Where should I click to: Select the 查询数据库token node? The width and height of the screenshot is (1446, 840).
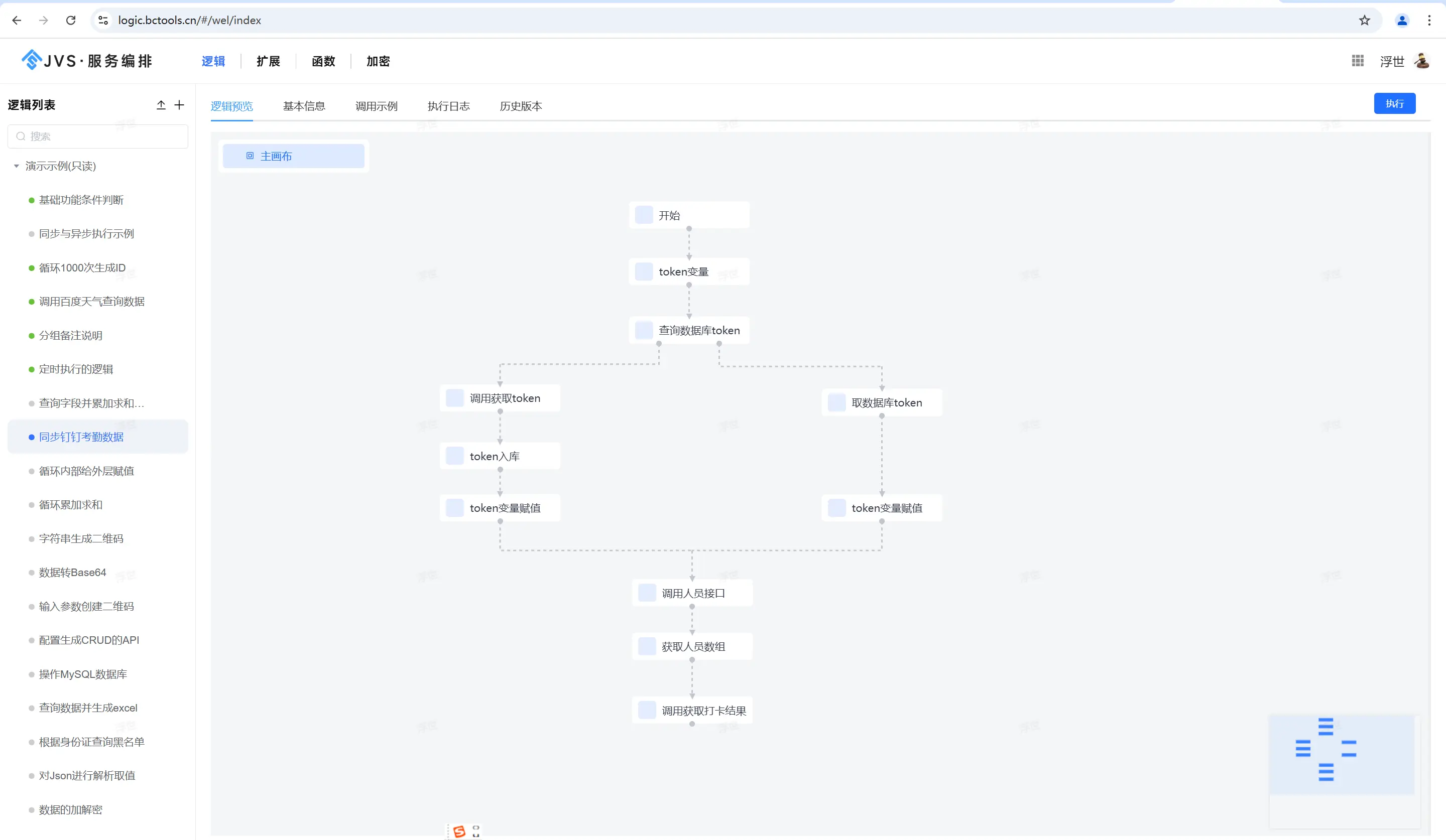689,330
